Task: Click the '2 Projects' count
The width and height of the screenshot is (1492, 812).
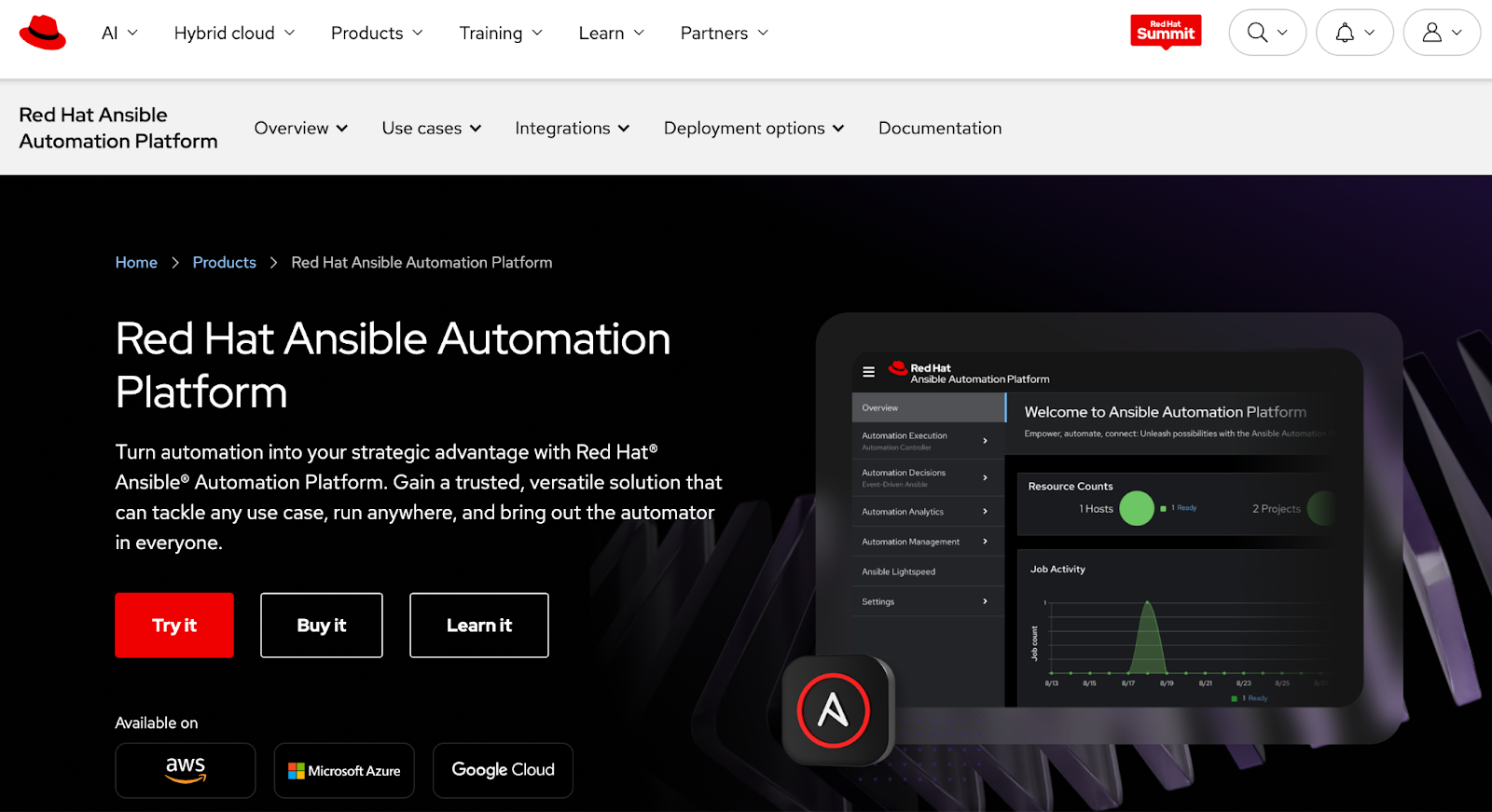Action: click(1276, 509)
